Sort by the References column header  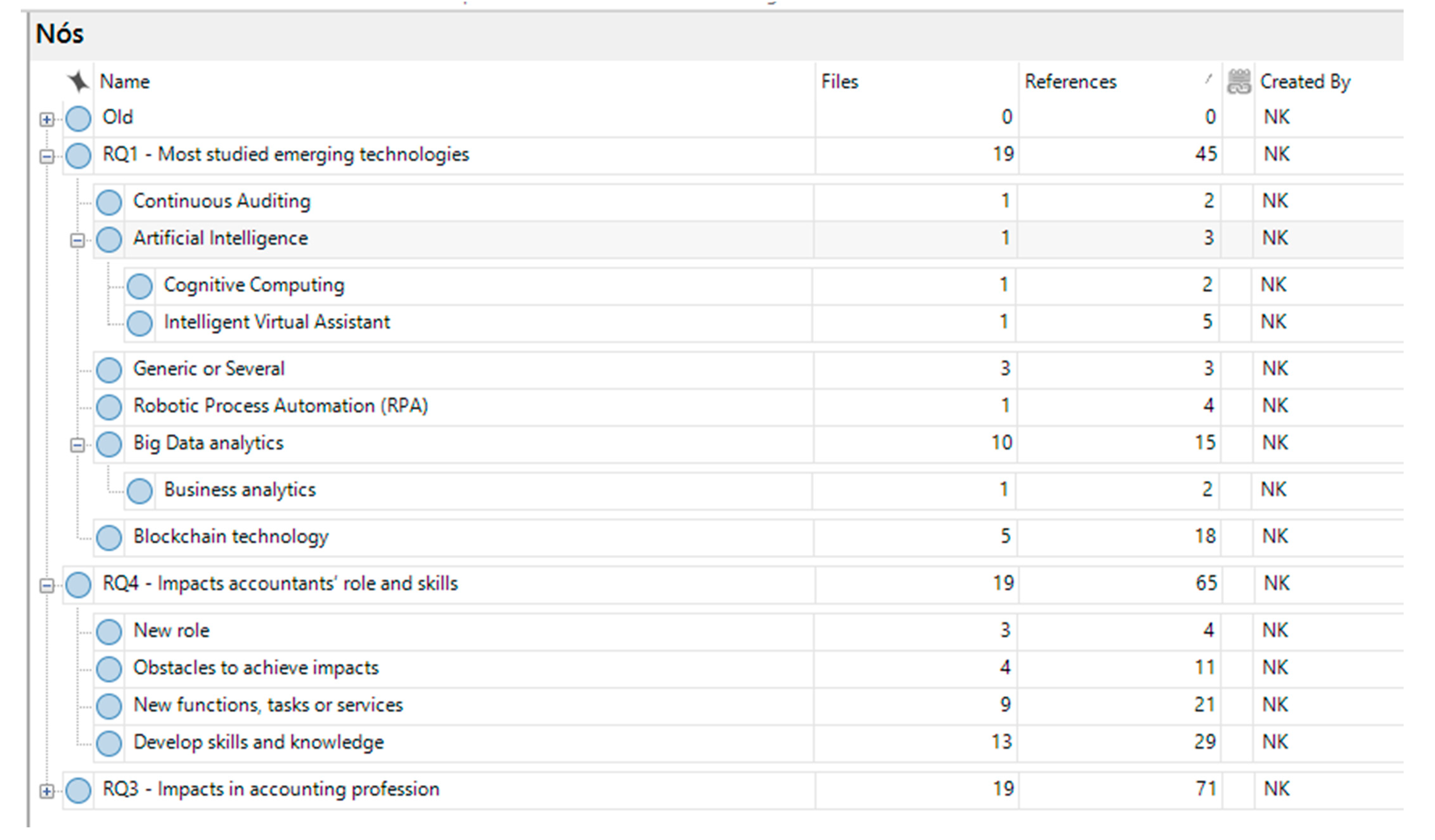(x=1071, y=82)
